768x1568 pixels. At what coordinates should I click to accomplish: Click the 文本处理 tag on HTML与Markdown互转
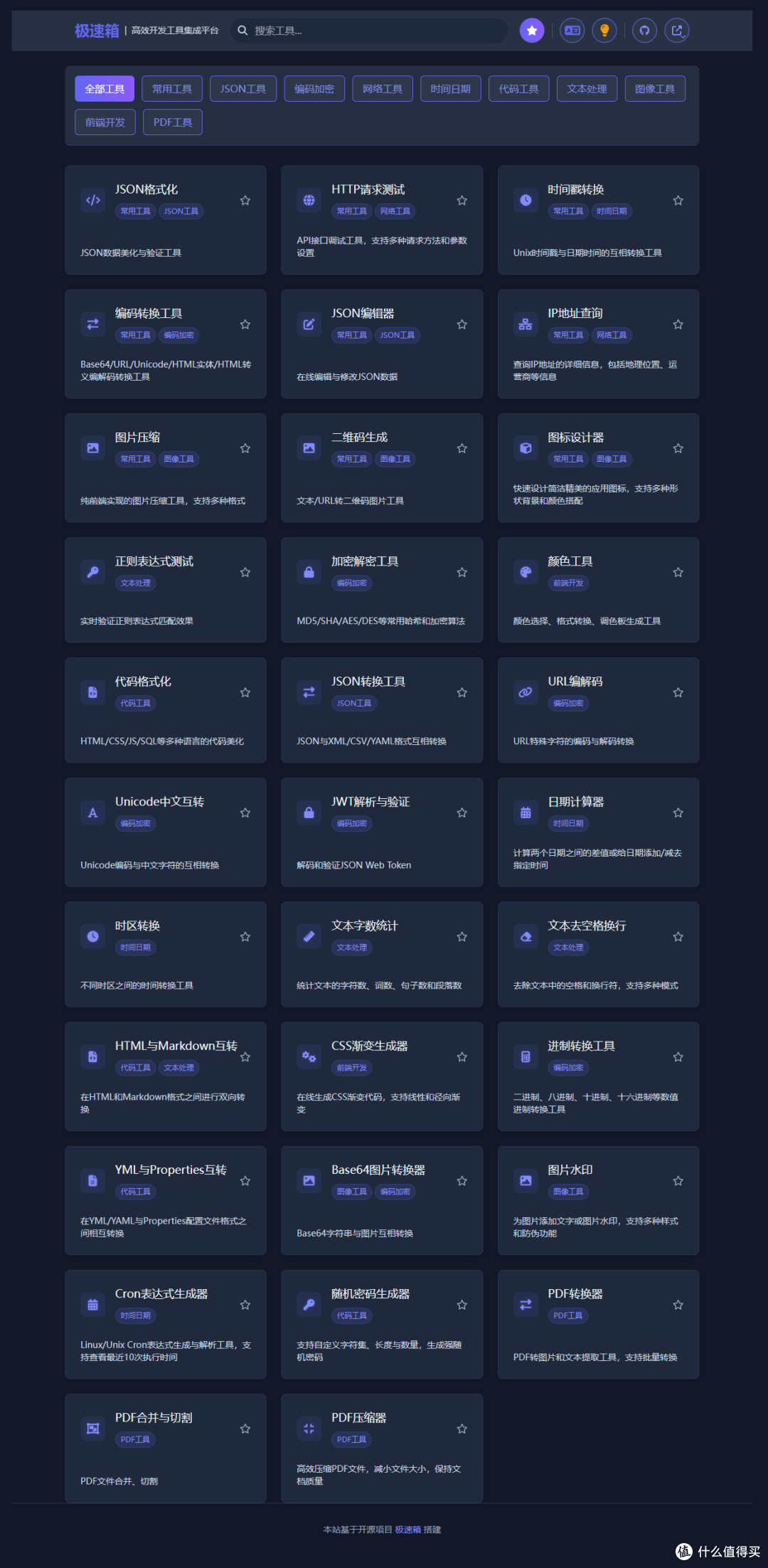point(179,1068)
